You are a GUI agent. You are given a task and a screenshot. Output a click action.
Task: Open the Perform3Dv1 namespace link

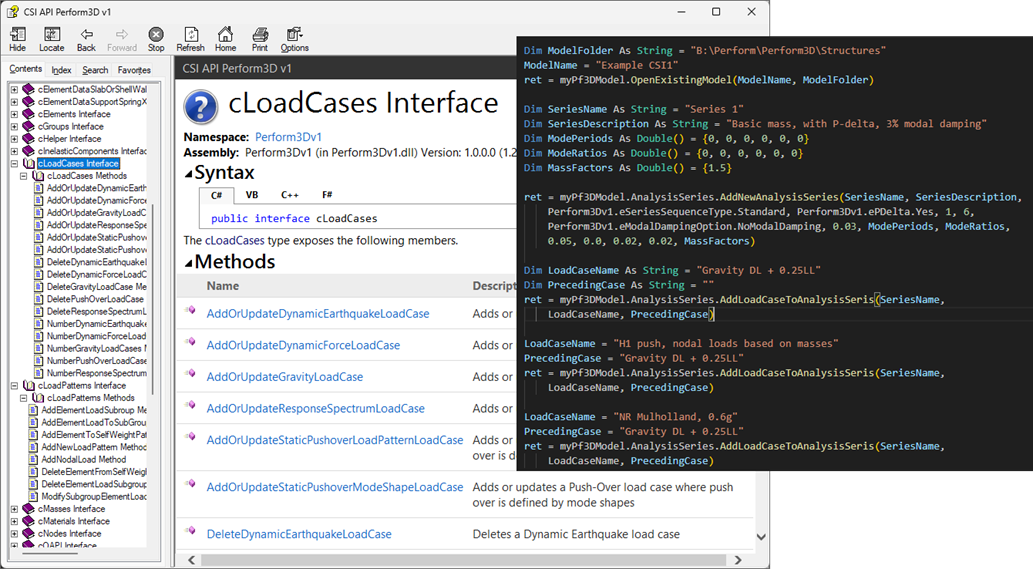click(x=288, y=136)
